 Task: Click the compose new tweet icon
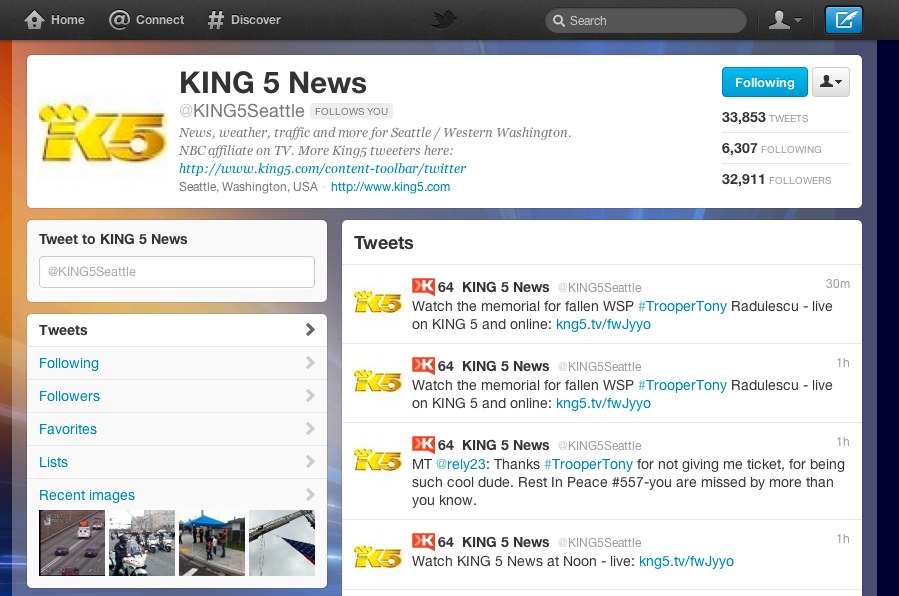pyautogui.click(x=843, y=20)
